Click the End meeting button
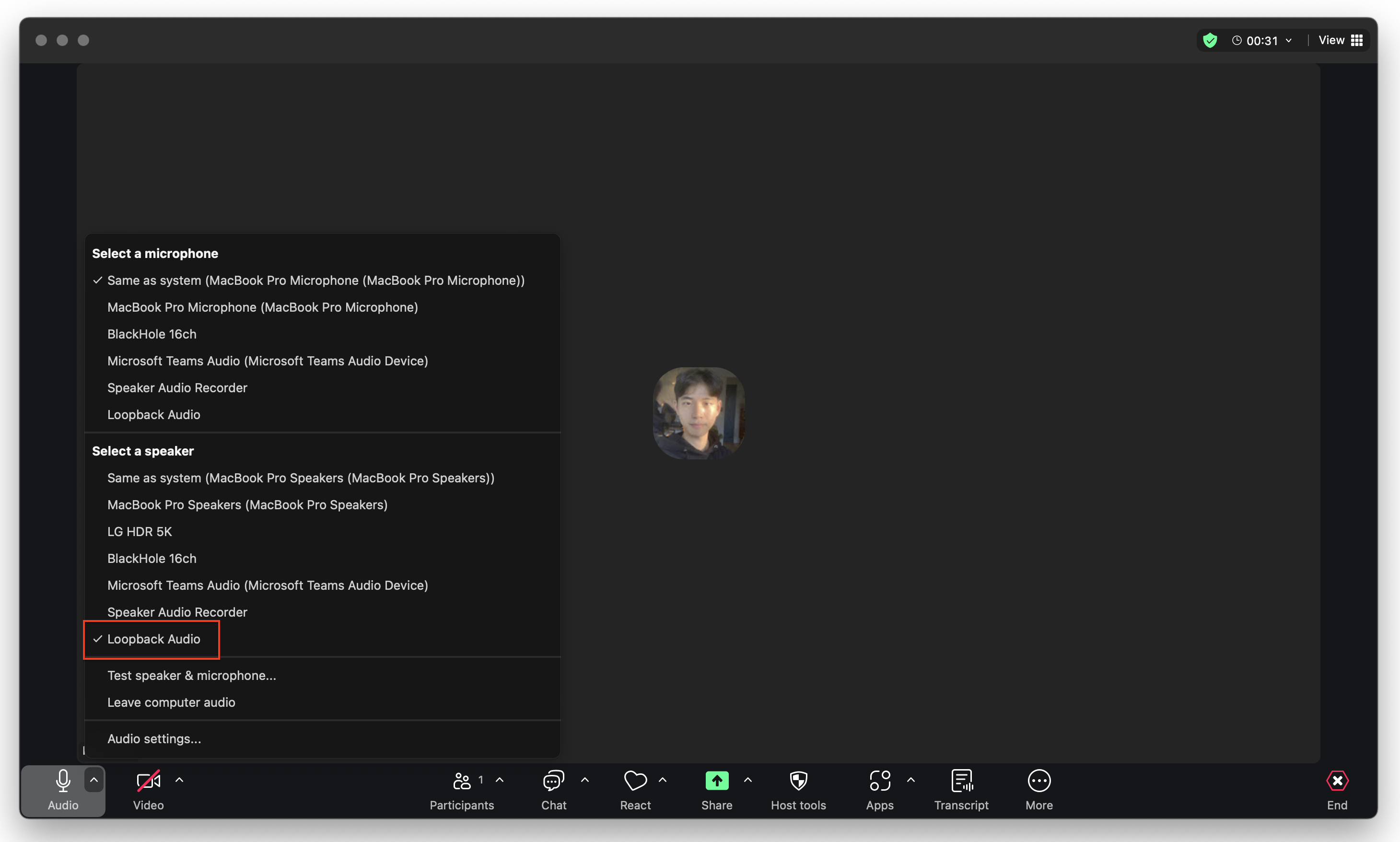 point(1336,789)
